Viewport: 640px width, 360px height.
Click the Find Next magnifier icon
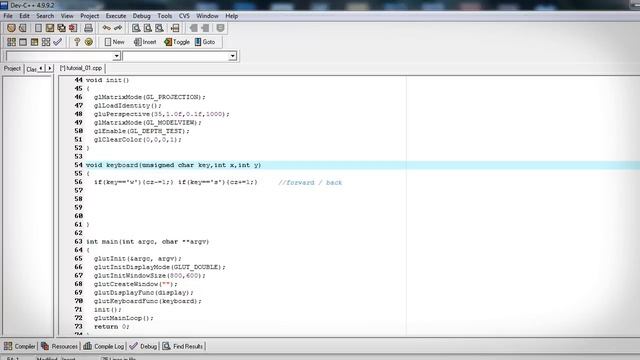pyautogui.click(x=159, y=28)
